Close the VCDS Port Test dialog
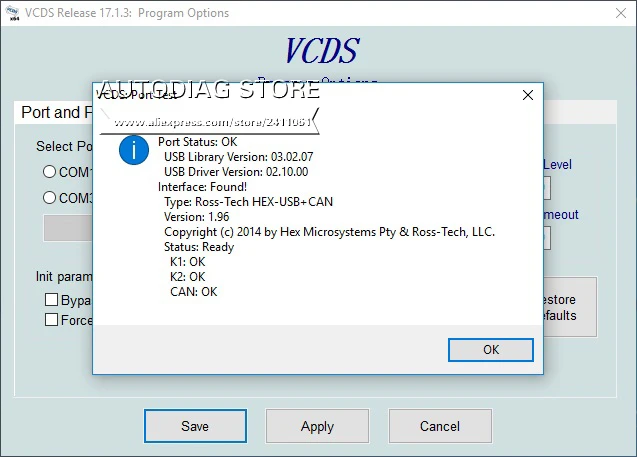637x457 pixels. pyautogui.click(x=528, y=95)
